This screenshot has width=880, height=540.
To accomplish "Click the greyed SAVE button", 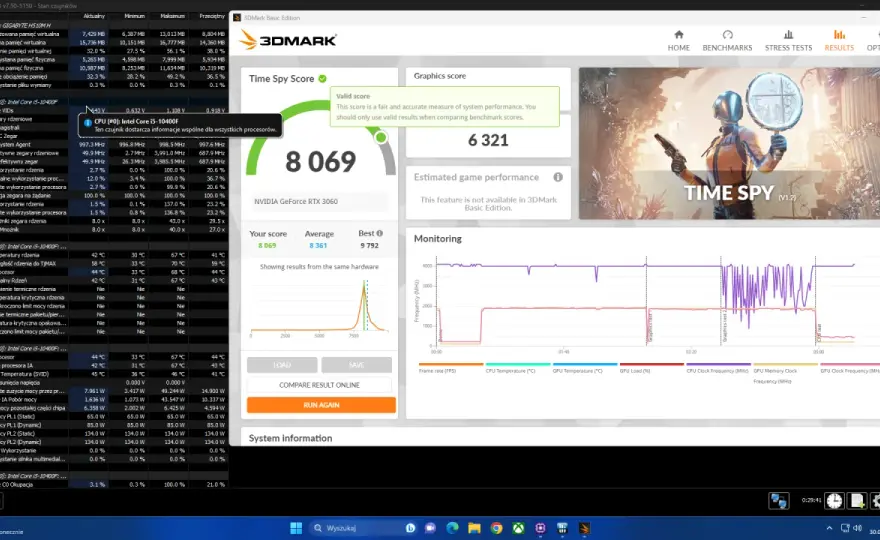I will pyautogui.click(x=356, y=365).
